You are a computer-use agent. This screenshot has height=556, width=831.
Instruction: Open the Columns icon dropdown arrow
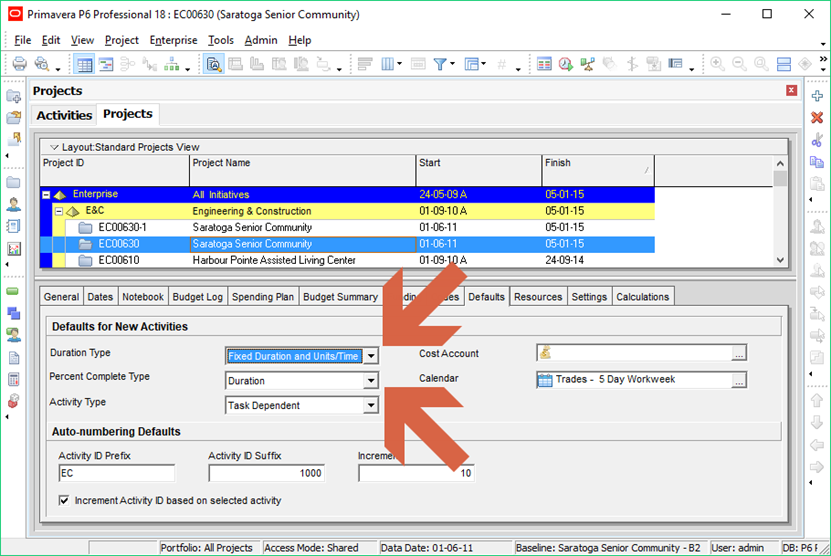(x=400, y=64)
